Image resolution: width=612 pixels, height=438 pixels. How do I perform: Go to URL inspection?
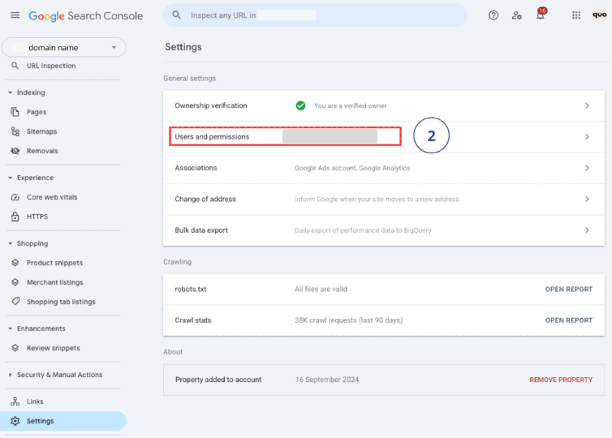(51, 66)
